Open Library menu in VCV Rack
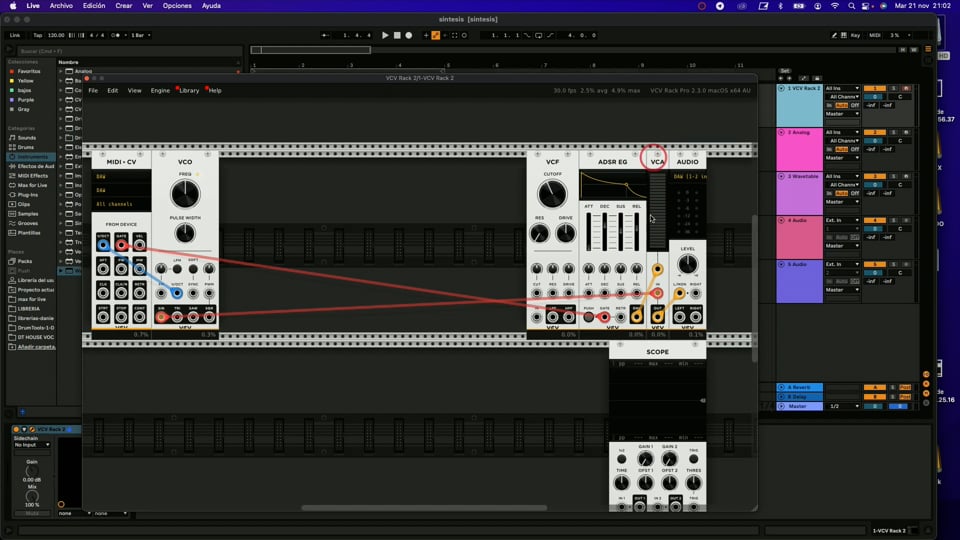This screenshot has width=960, height=540. click(189, 91)
